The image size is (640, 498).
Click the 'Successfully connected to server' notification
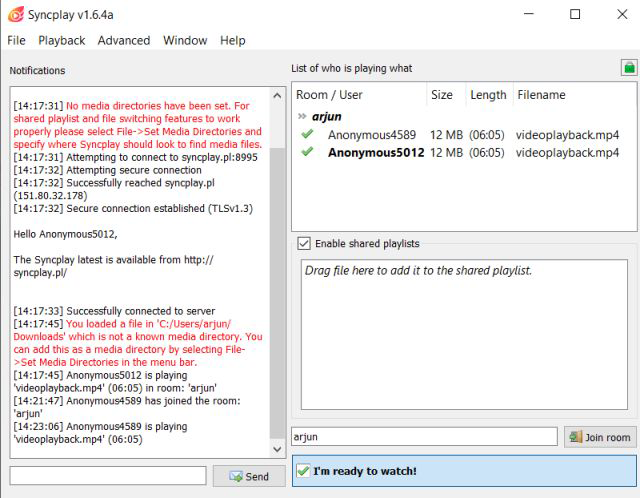(114, 311)
